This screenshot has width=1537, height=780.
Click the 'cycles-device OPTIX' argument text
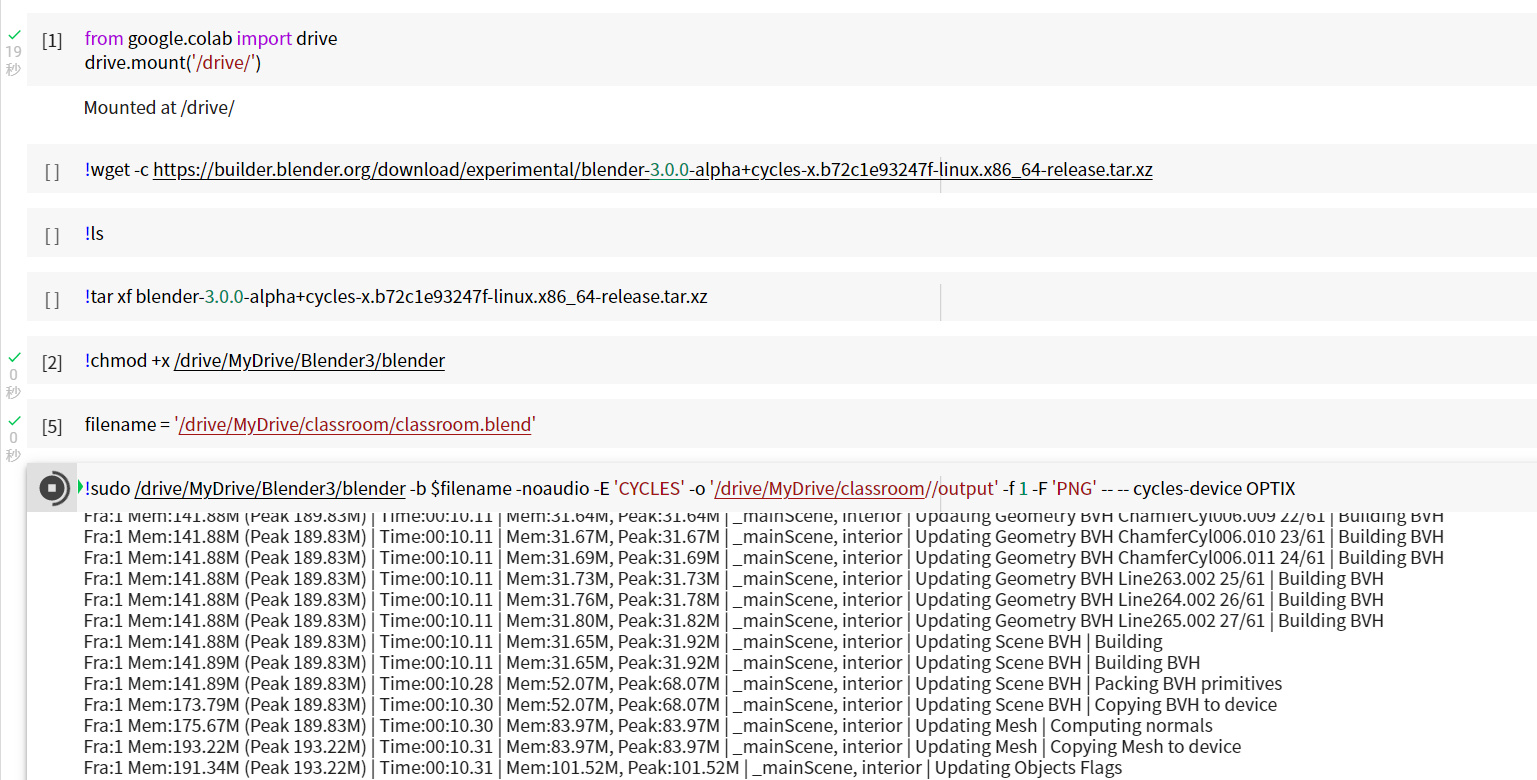coord(1214,489)
